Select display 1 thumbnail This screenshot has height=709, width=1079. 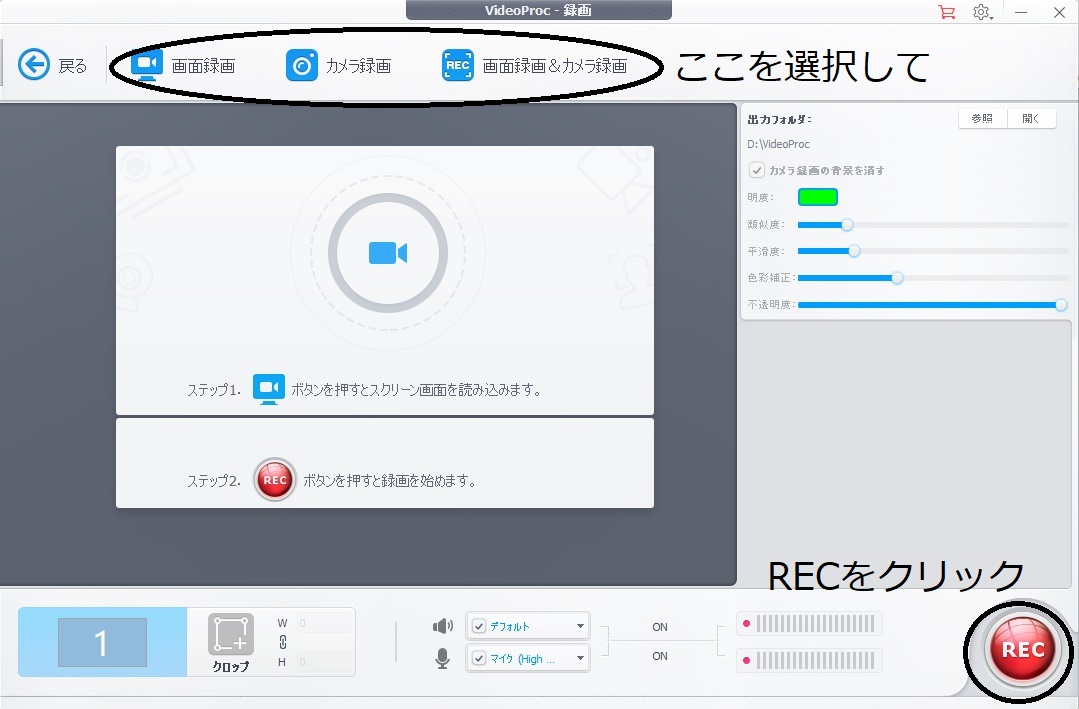pyautogui.click(x=102, y=642)
